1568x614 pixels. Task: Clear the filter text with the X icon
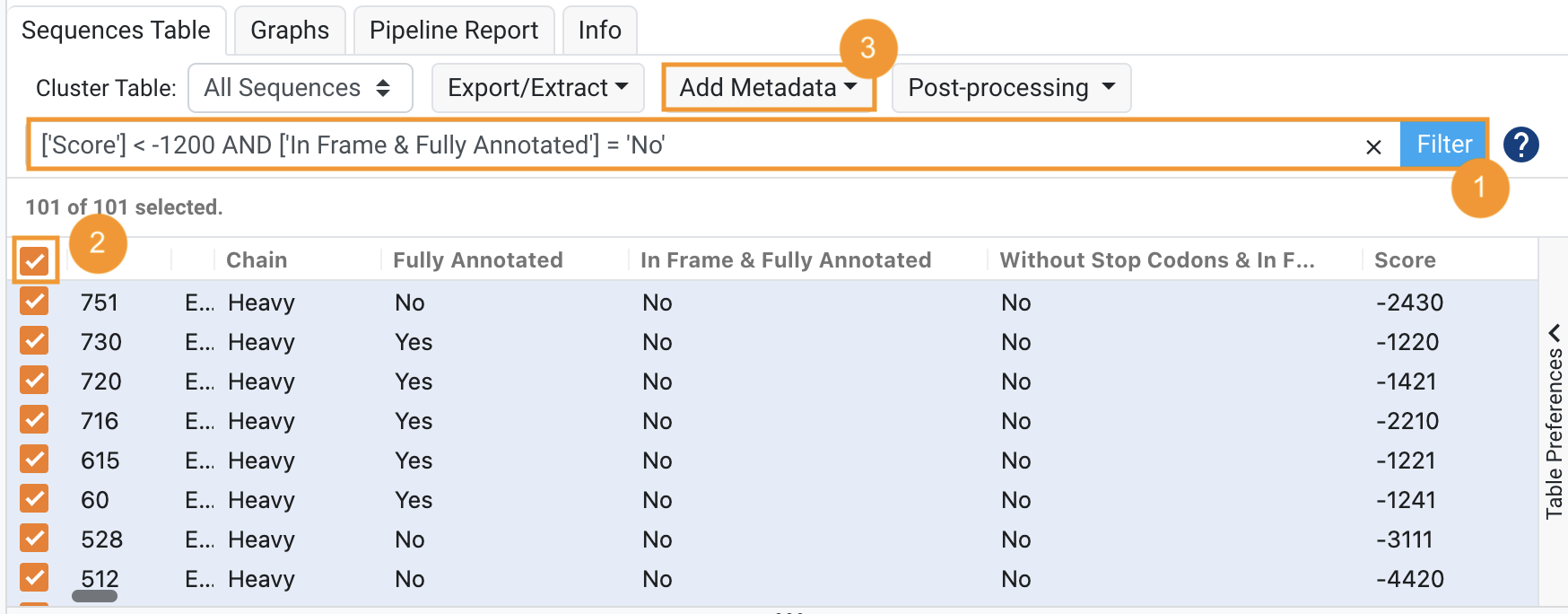(x=1372, y=146)
